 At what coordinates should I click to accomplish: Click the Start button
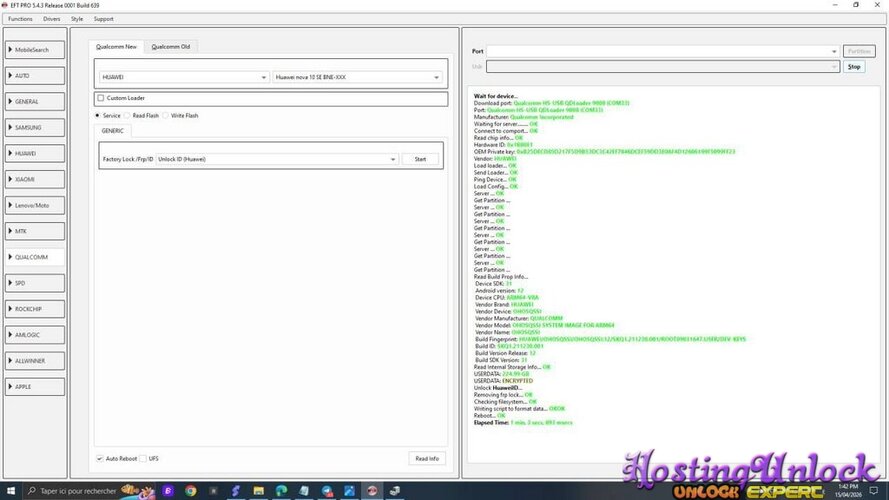[x=420, y=159]
